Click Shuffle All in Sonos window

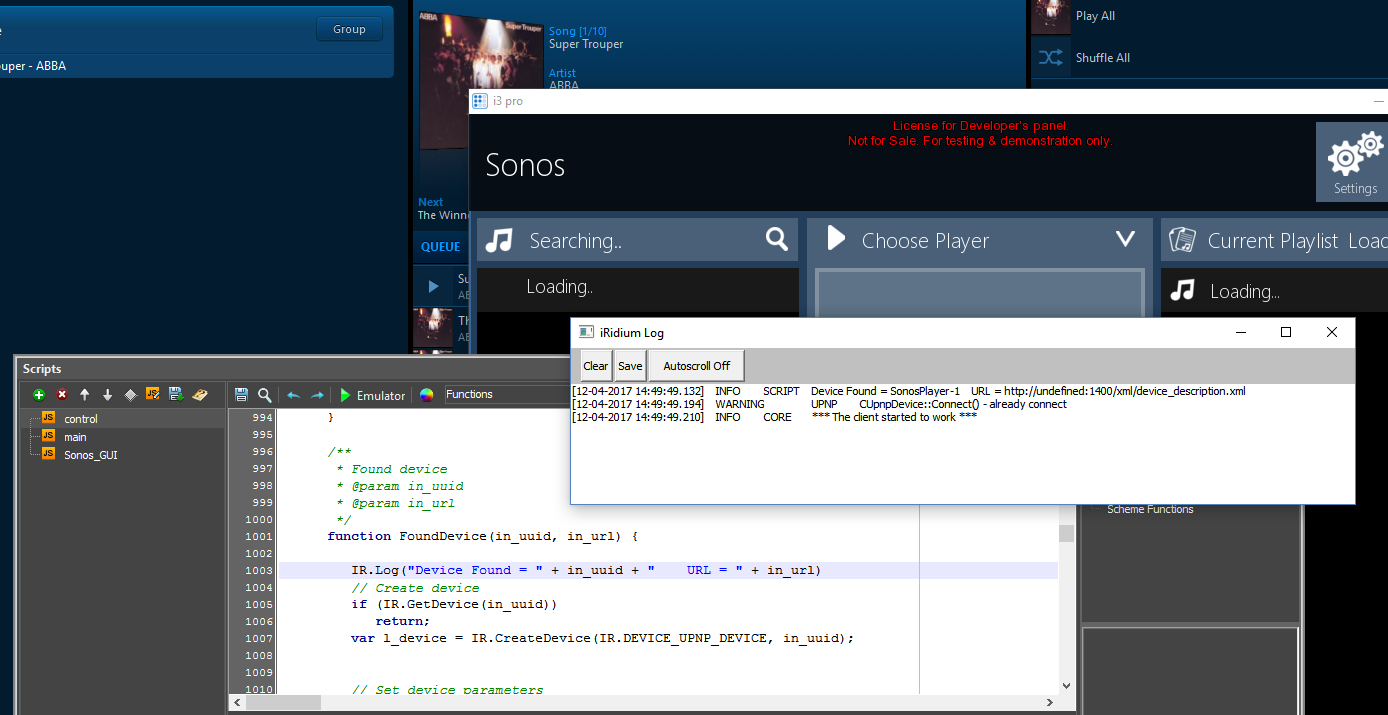click(x=1102, y=58)
